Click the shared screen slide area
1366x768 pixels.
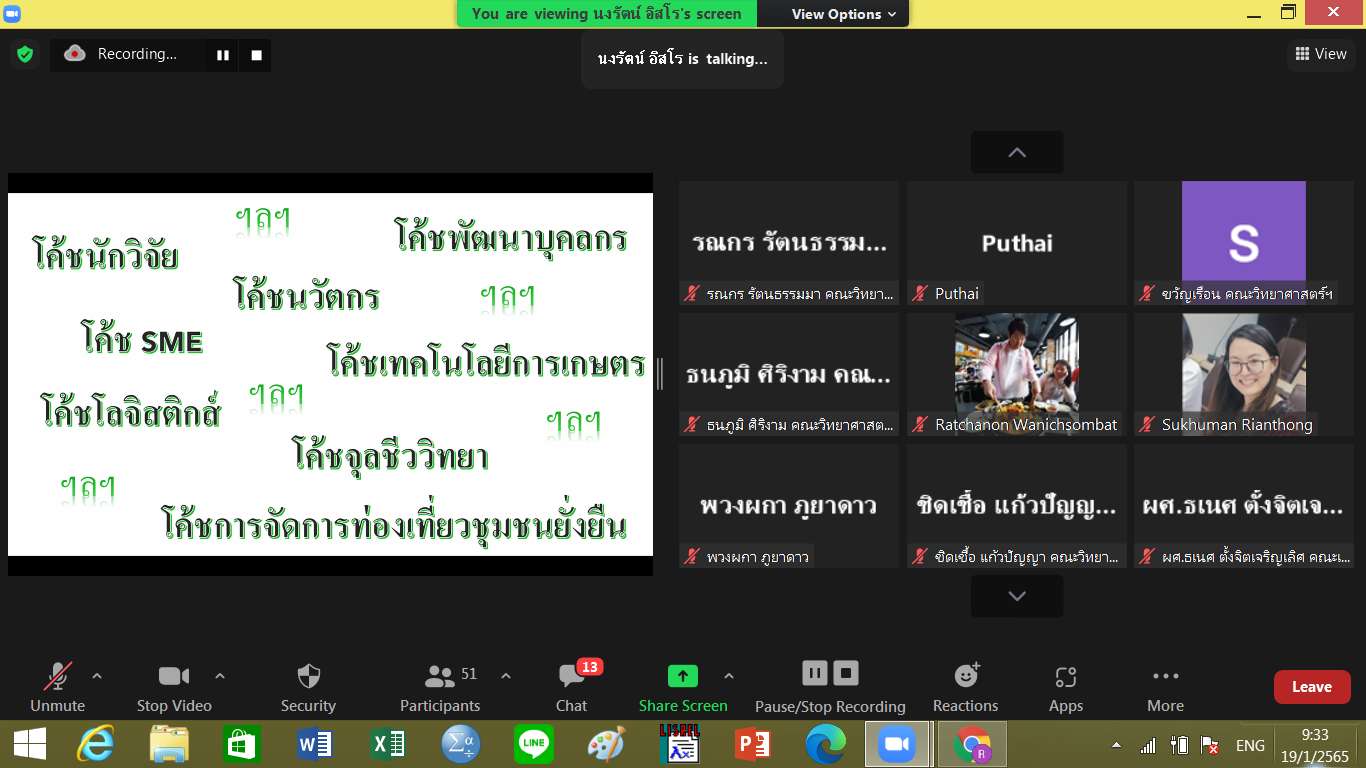(330, 374)
